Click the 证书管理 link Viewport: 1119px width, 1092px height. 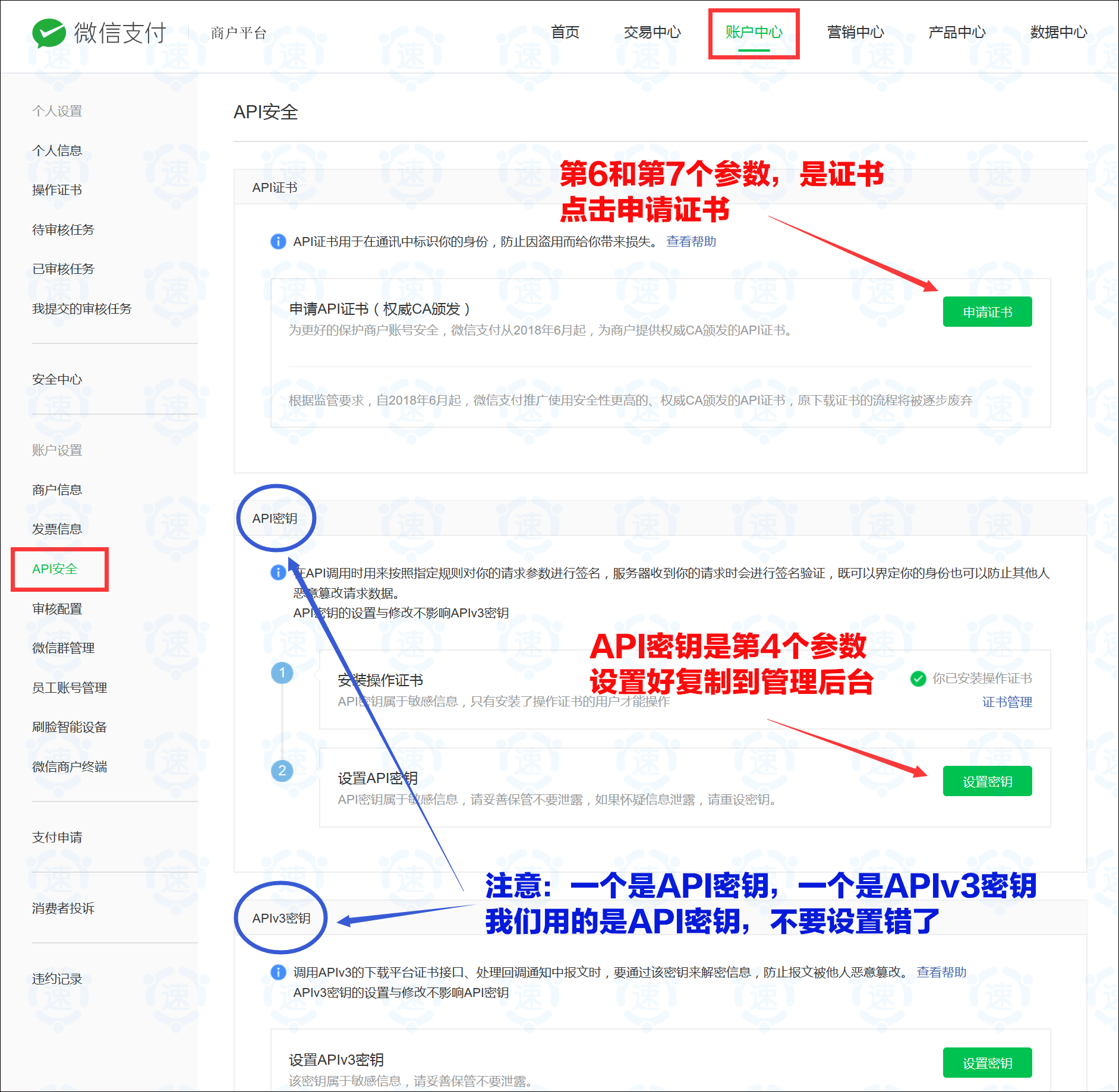1007,702
